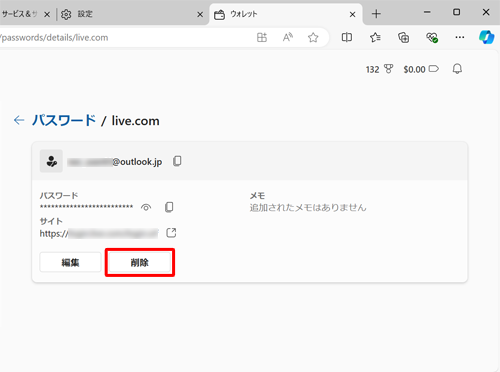Minimize the browser window
500x372 pixels.
(x=427, y=12)
